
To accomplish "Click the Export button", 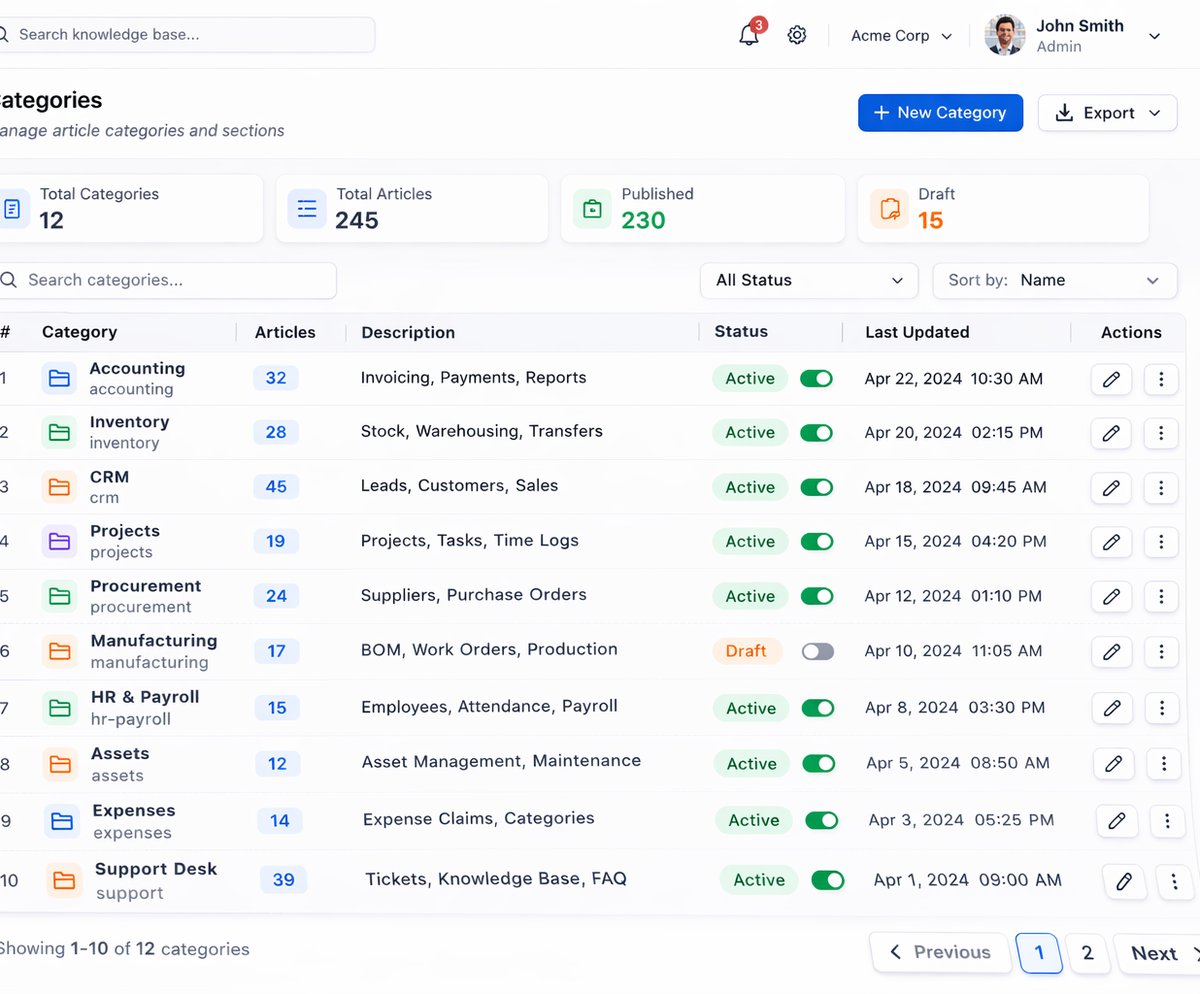I will tap(1108, 113).
